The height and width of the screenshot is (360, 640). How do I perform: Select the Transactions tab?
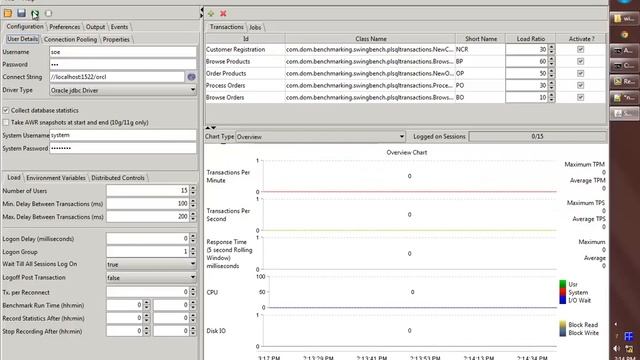[227, 27]
